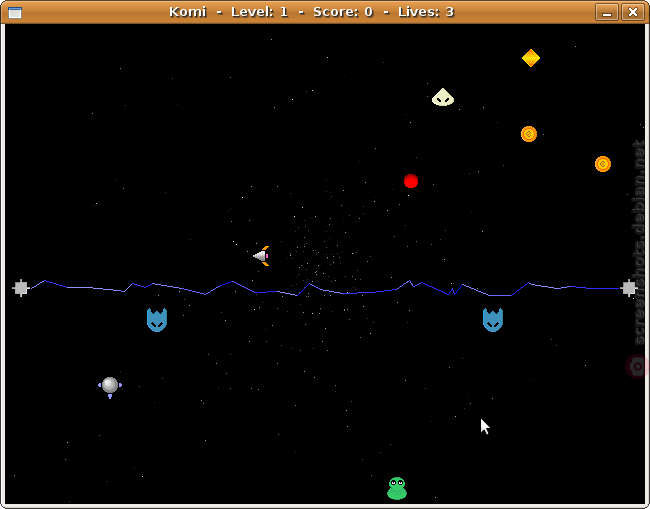
Task: Click the white spaceship with orange fins
Action: coord(261,256)
